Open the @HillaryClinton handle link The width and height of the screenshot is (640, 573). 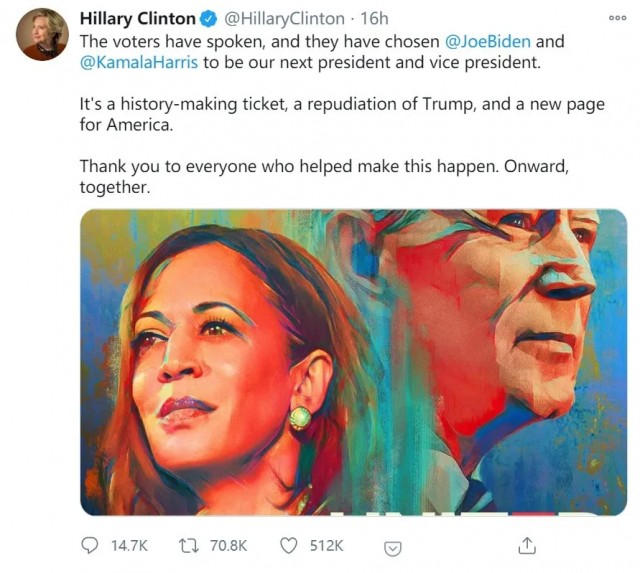point(284,19)
